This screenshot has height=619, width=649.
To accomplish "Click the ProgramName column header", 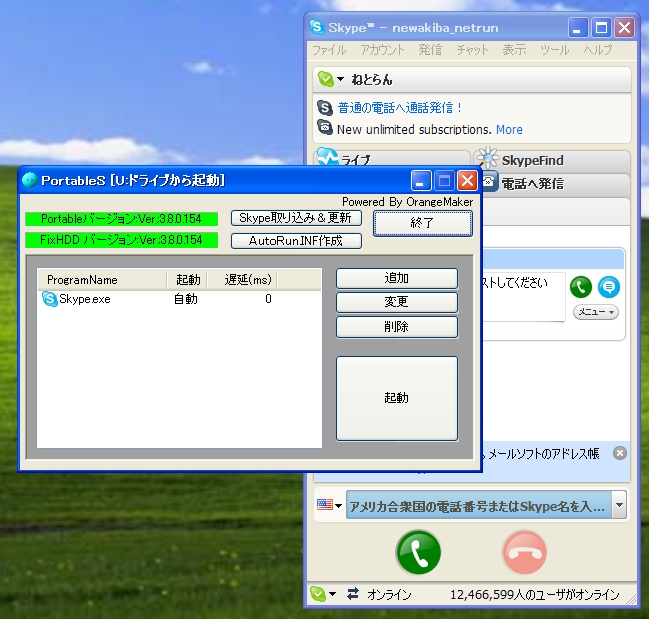I will (x=102, y=280).
